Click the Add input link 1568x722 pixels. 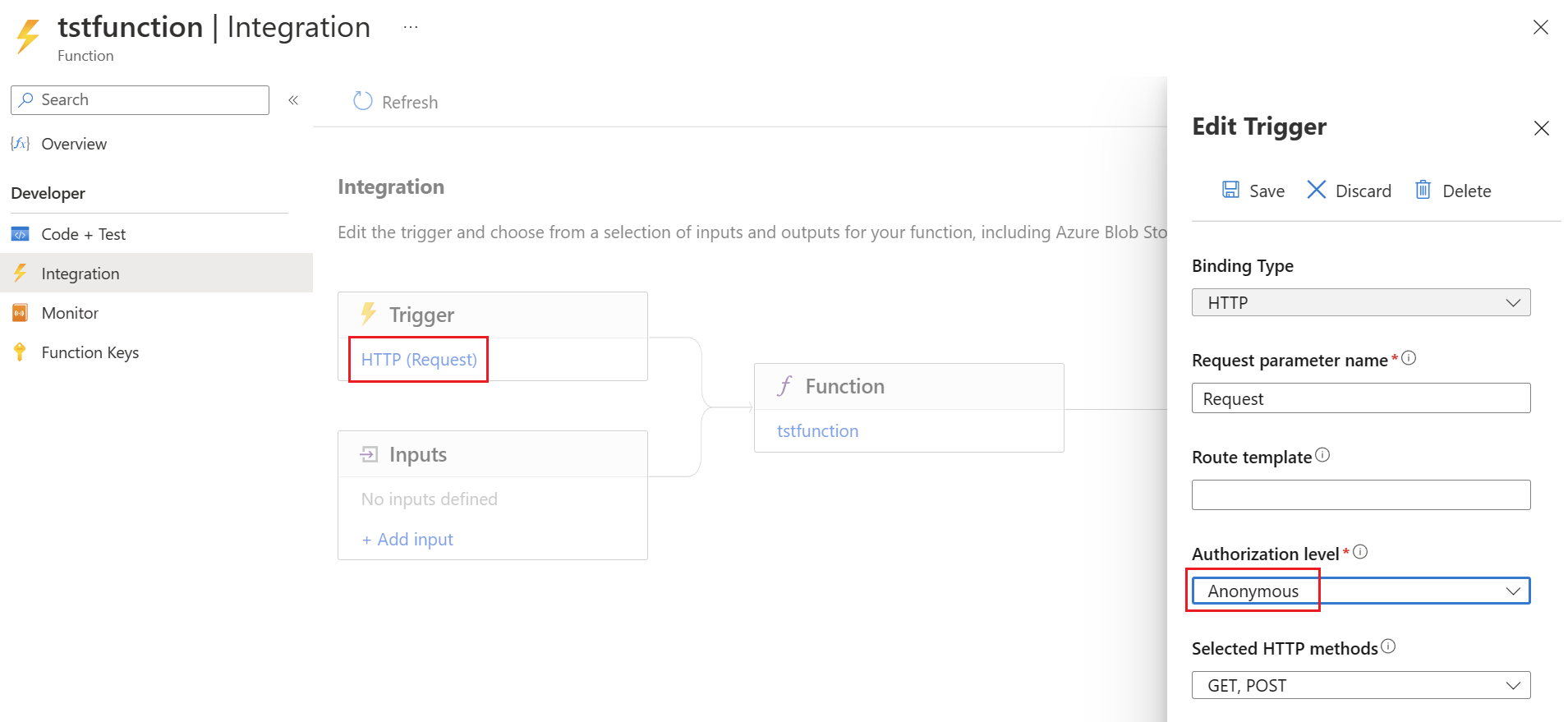coord(408,540)
